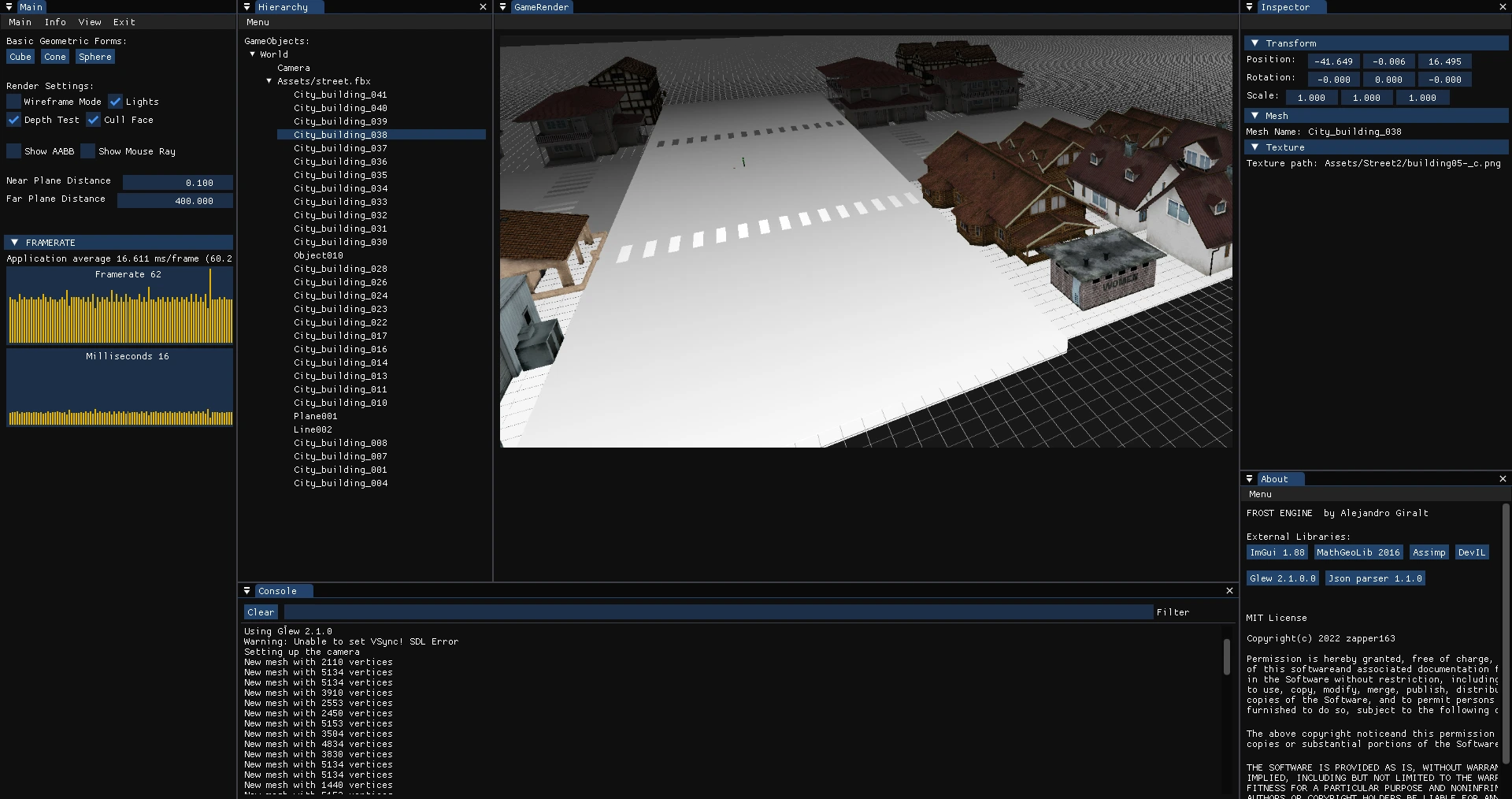Viewport: 1512px width, 799px height.
Task: Click the Framerate histogram graph
Action: pyautogui.click(x=120, y=306)
